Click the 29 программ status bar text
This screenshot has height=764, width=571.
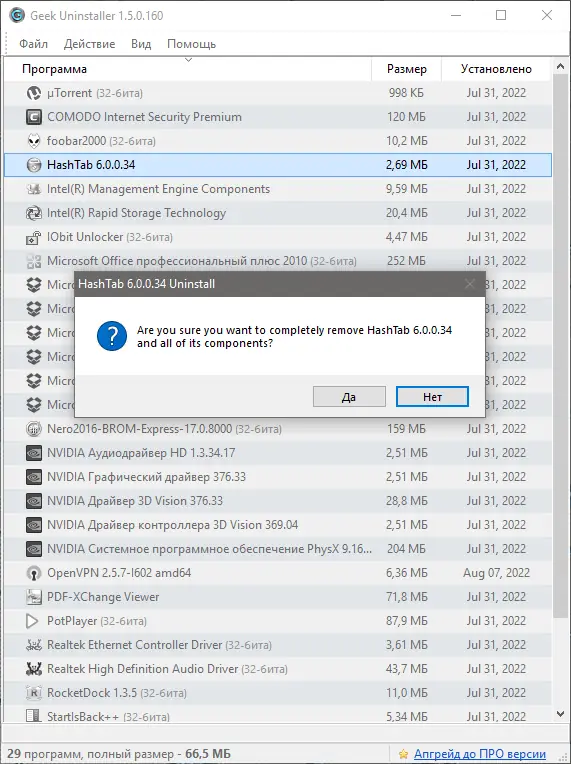[118, 754]
